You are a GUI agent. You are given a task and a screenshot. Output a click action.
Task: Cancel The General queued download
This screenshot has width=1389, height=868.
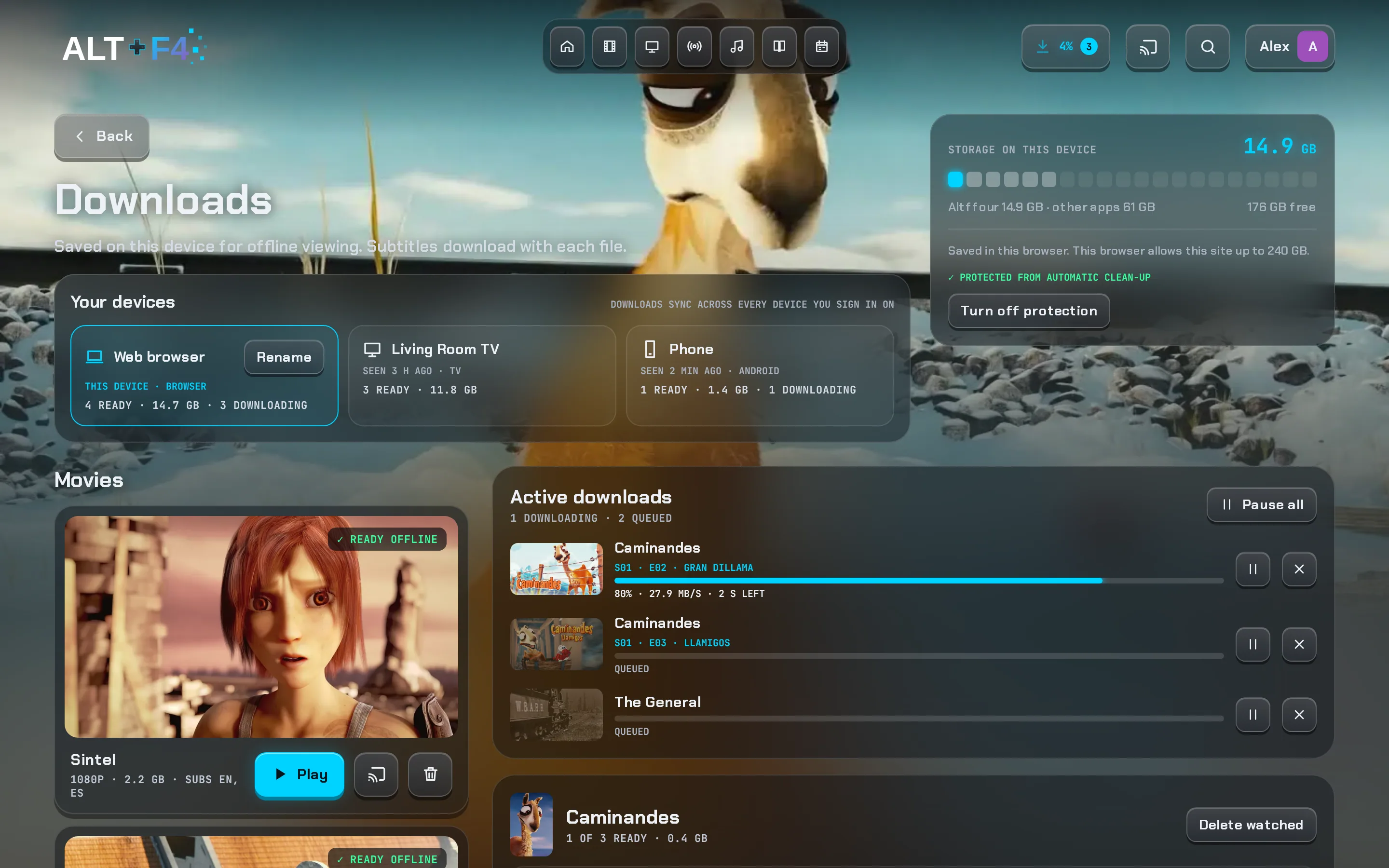click(x=1299, y=715)
